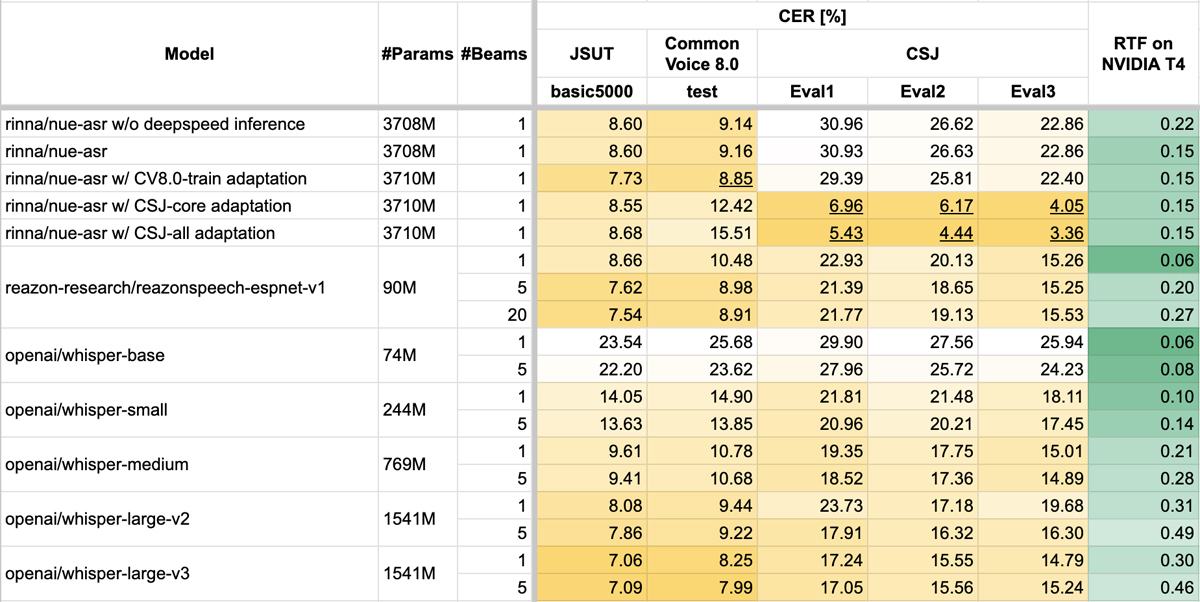
Task: Select the "CSJ" header cell
Action: 922,54
